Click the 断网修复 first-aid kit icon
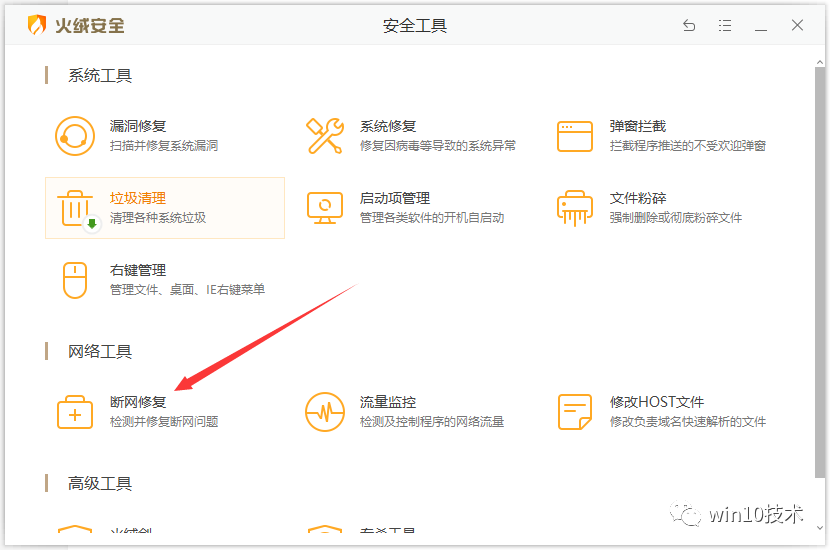The width and height of the screenshot is (830, 550). [75, 412]
